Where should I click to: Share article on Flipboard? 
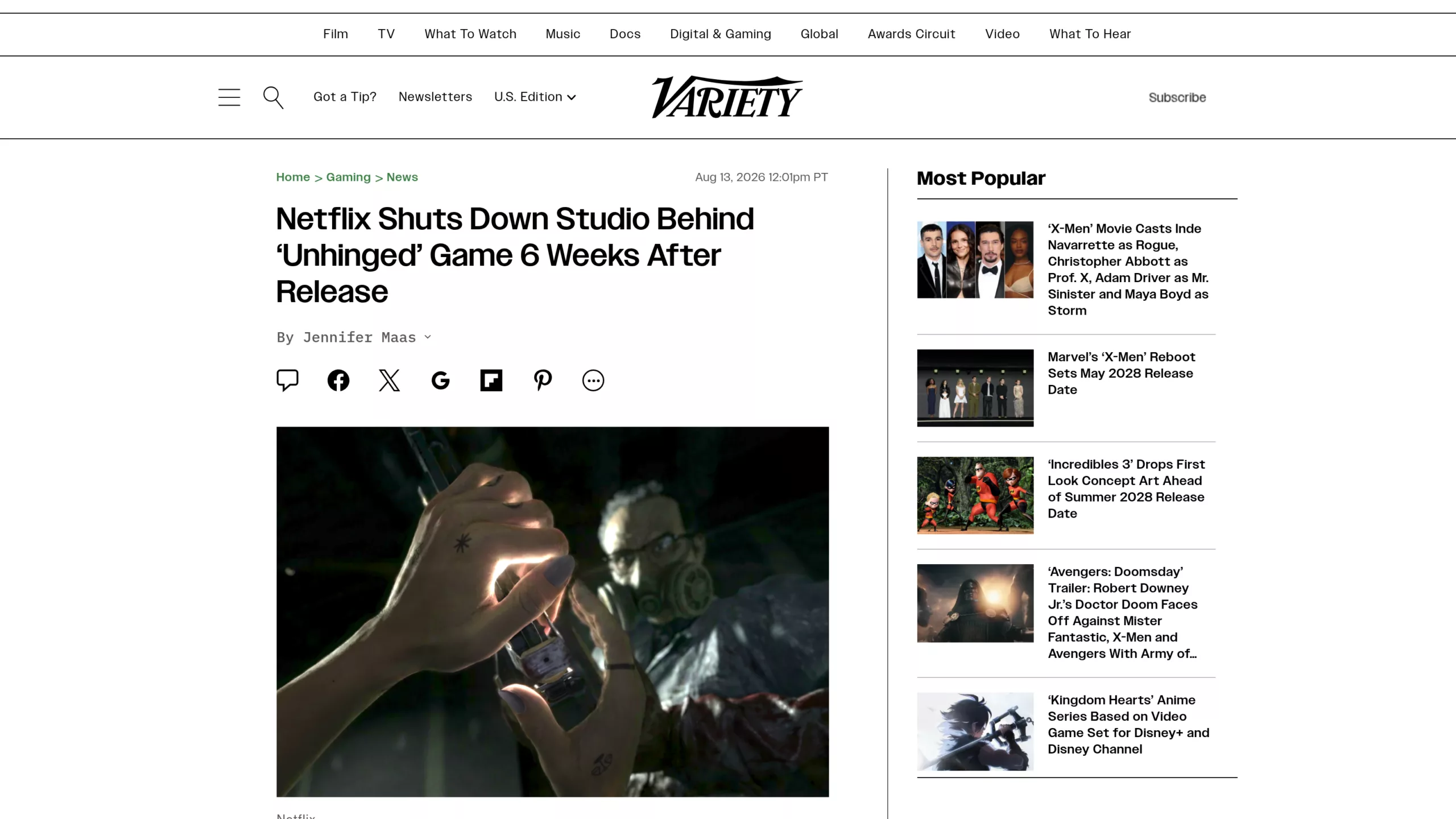pos(491,380)
